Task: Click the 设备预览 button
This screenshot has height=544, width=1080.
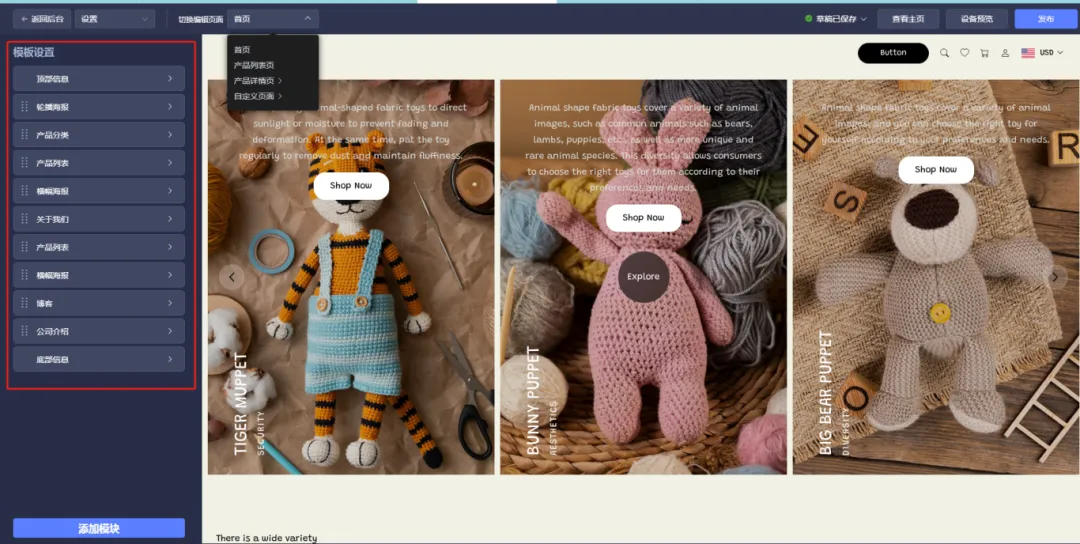Action: coord(976,19)
